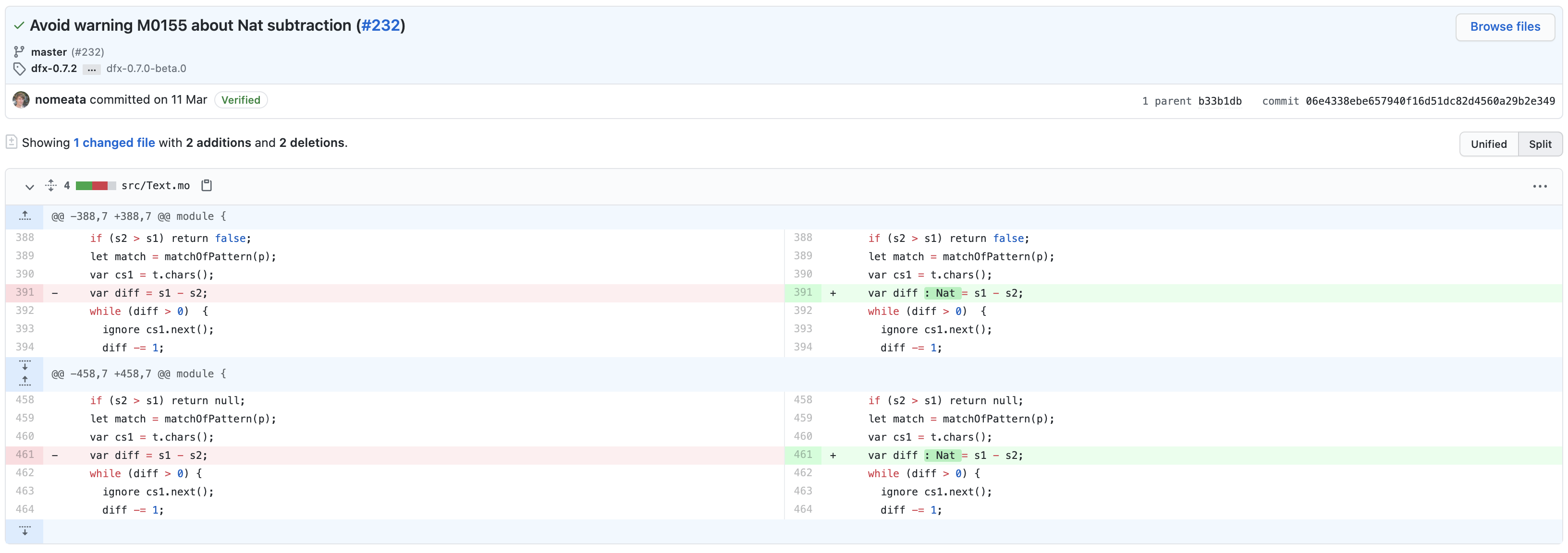Open parent commit b33b1db
The height and width of the screenshot is (553, 1568).
[x=1219, y=101]
